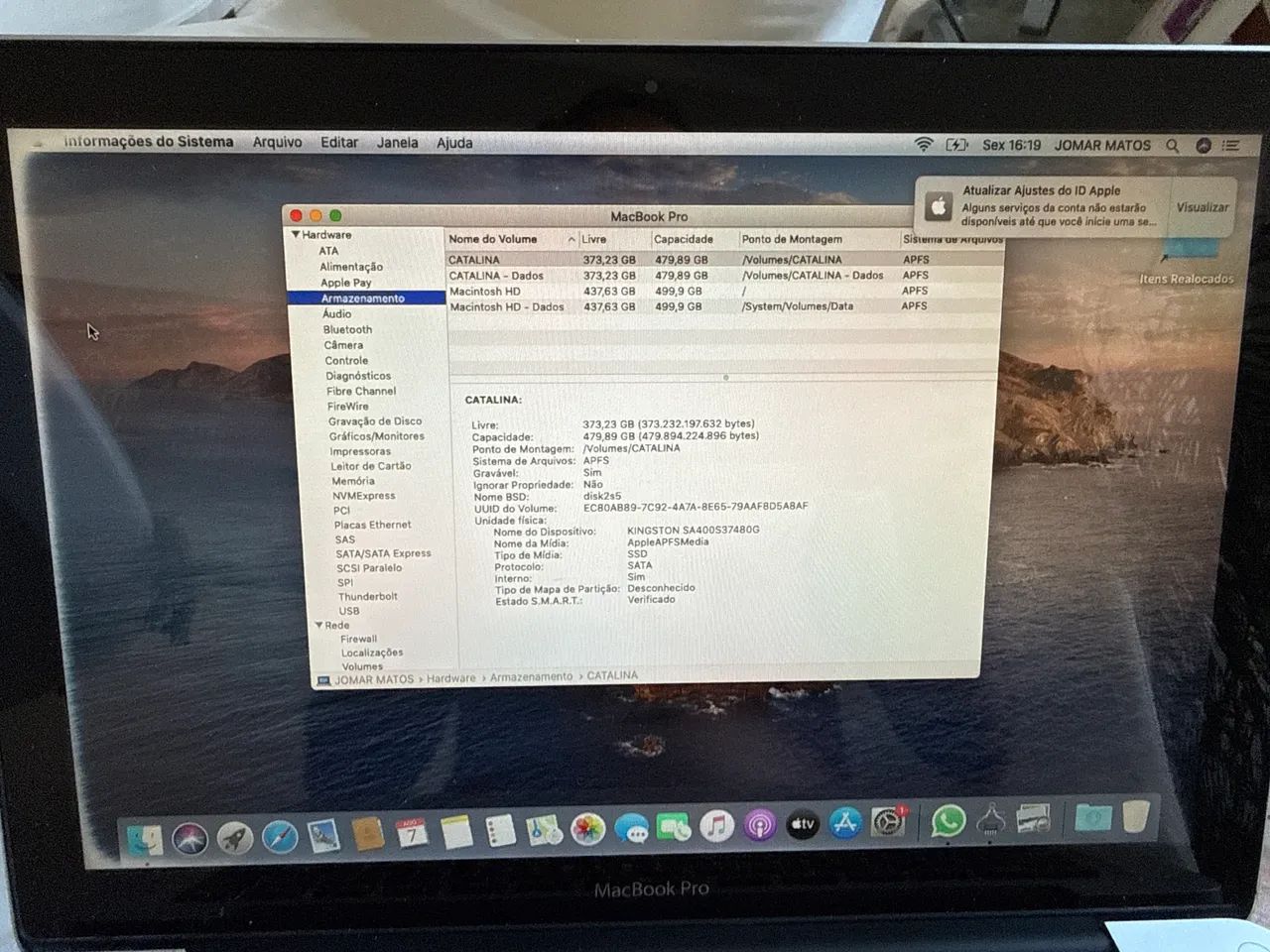The height and width of the screenshot is (952, 1270).
Task: Open the Arquivo menu
Action: (277, 143)
